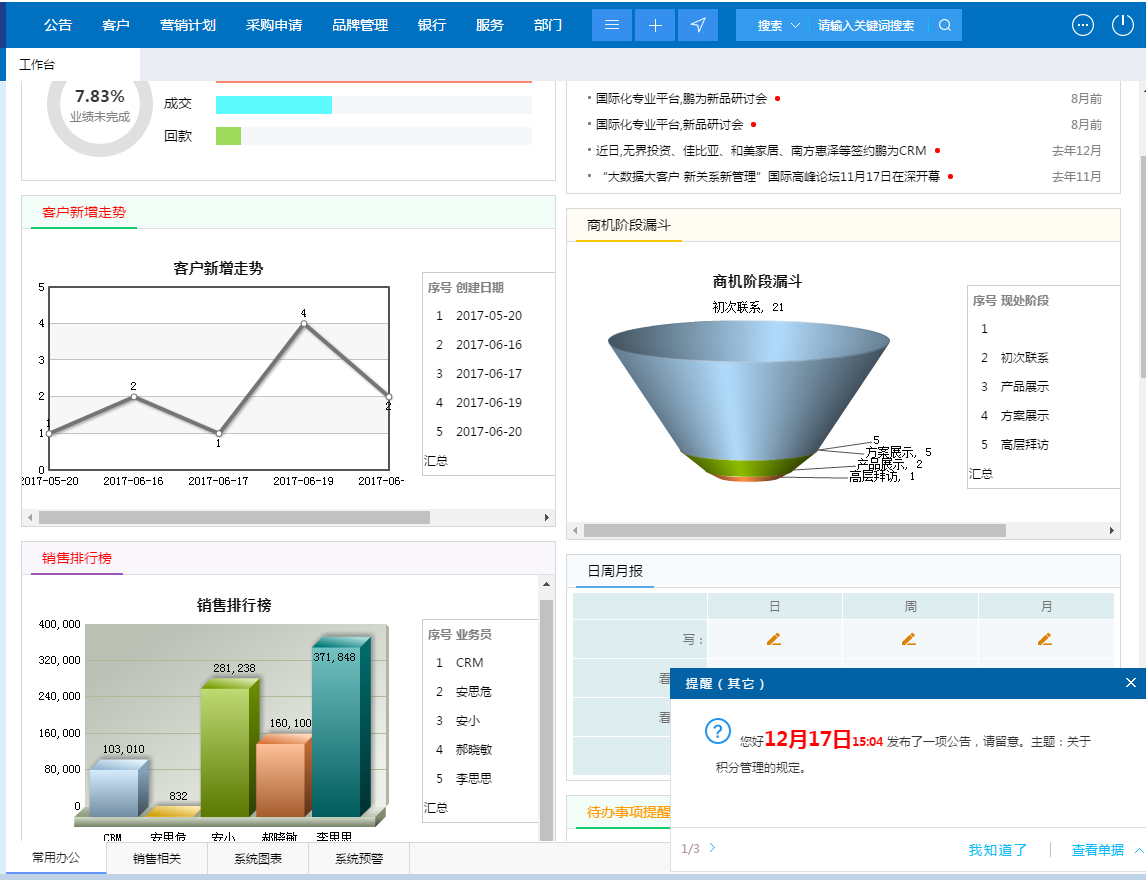Click the 成交 progress bar
This screenshot has width=1146, height=880.
coord(274,103)
